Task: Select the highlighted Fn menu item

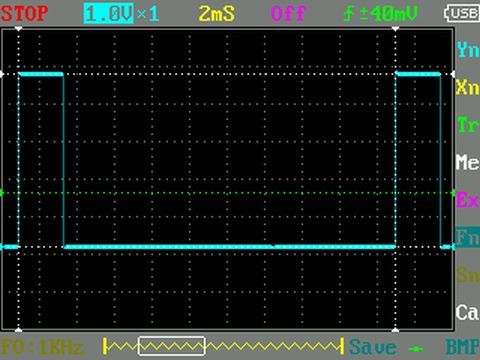Action: click(467, 237)
